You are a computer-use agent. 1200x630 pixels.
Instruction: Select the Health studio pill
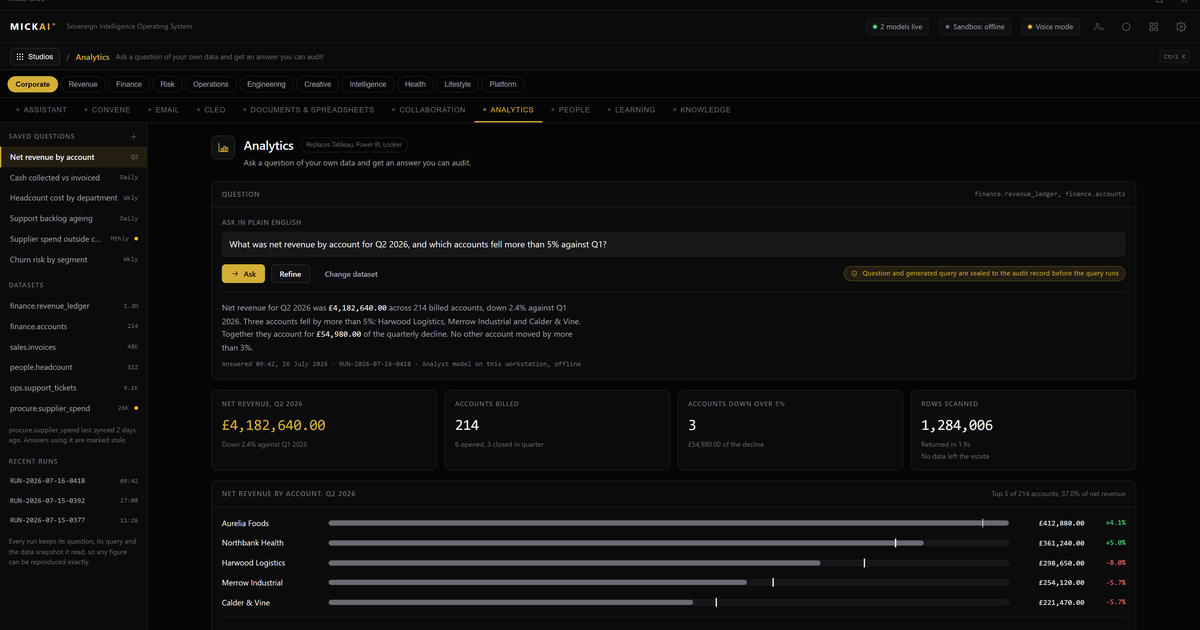415,84
